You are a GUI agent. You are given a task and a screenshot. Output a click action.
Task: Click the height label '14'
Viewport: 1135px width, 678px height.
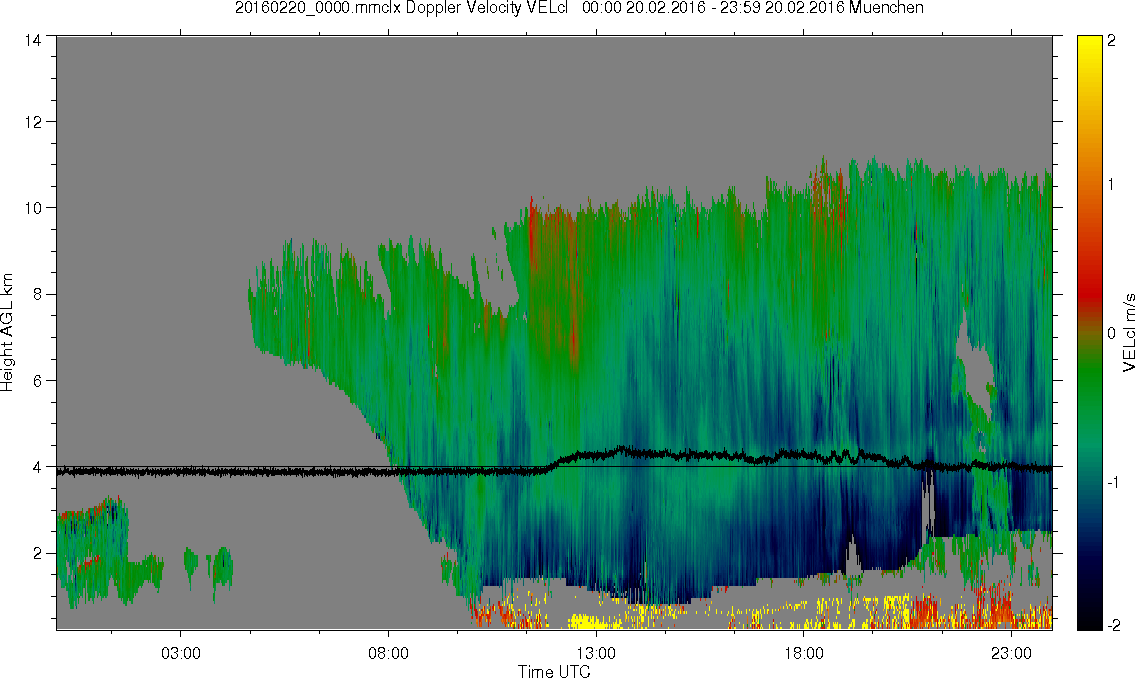[x=33, y=41]
